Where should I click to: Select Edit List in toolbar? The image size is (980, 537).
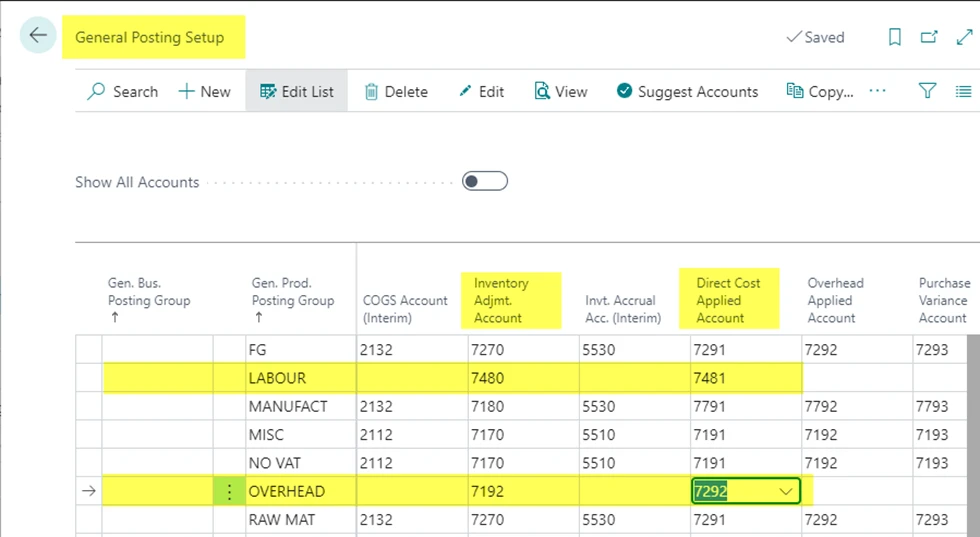[296, 91]
